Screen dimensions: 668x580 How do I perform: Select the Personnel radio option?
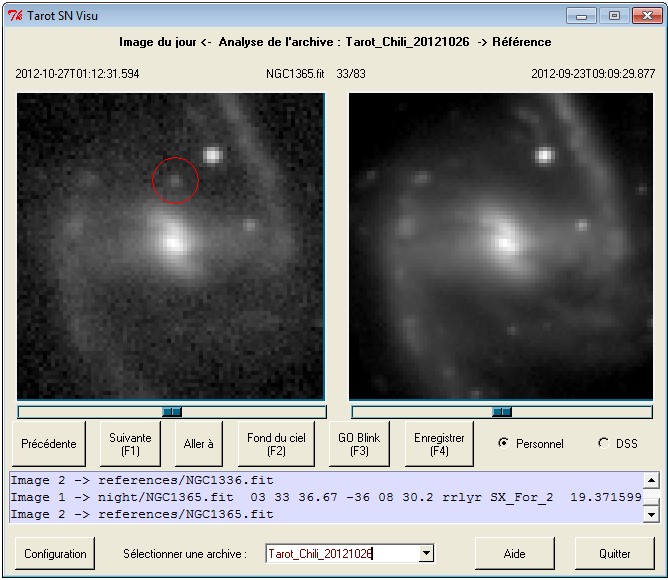pyautogui.click(x=503, y=444)
